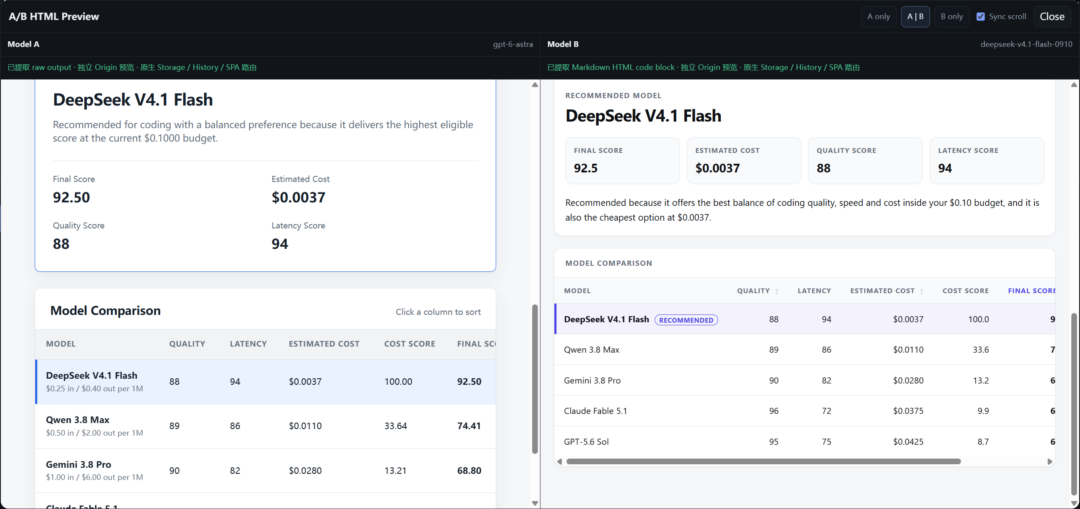Click $0.0375 cost in Model B table

coord(908,411)
